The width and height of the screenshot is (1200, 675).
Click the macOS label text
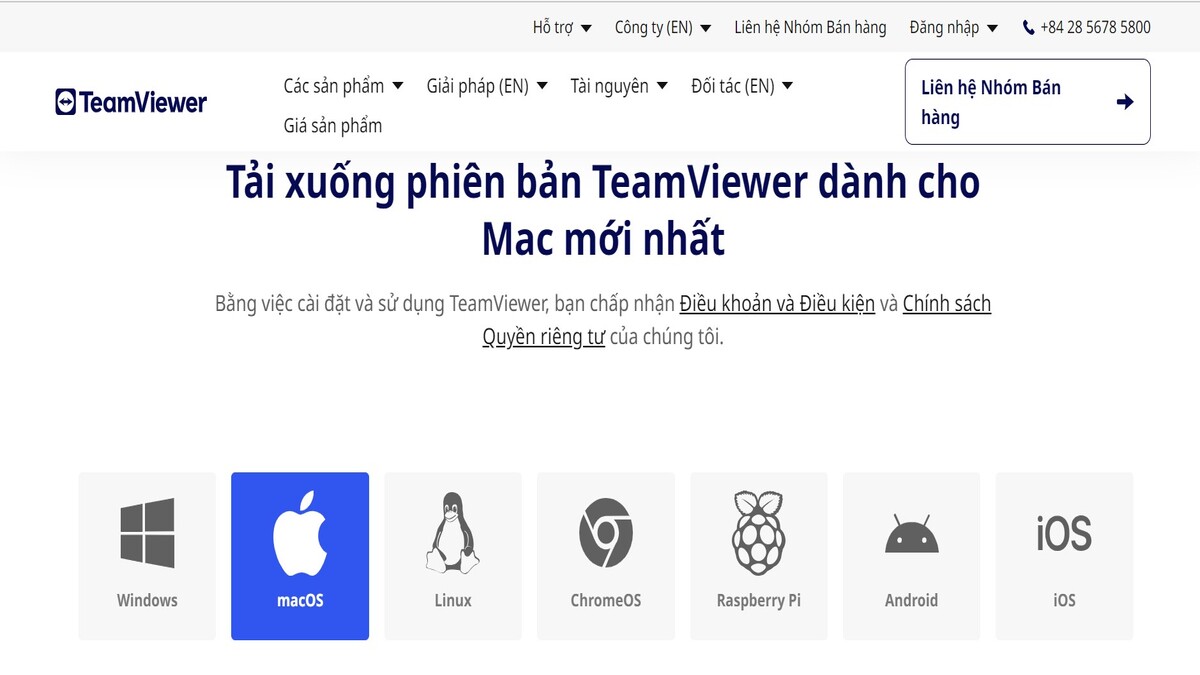[x=300, y=600]
